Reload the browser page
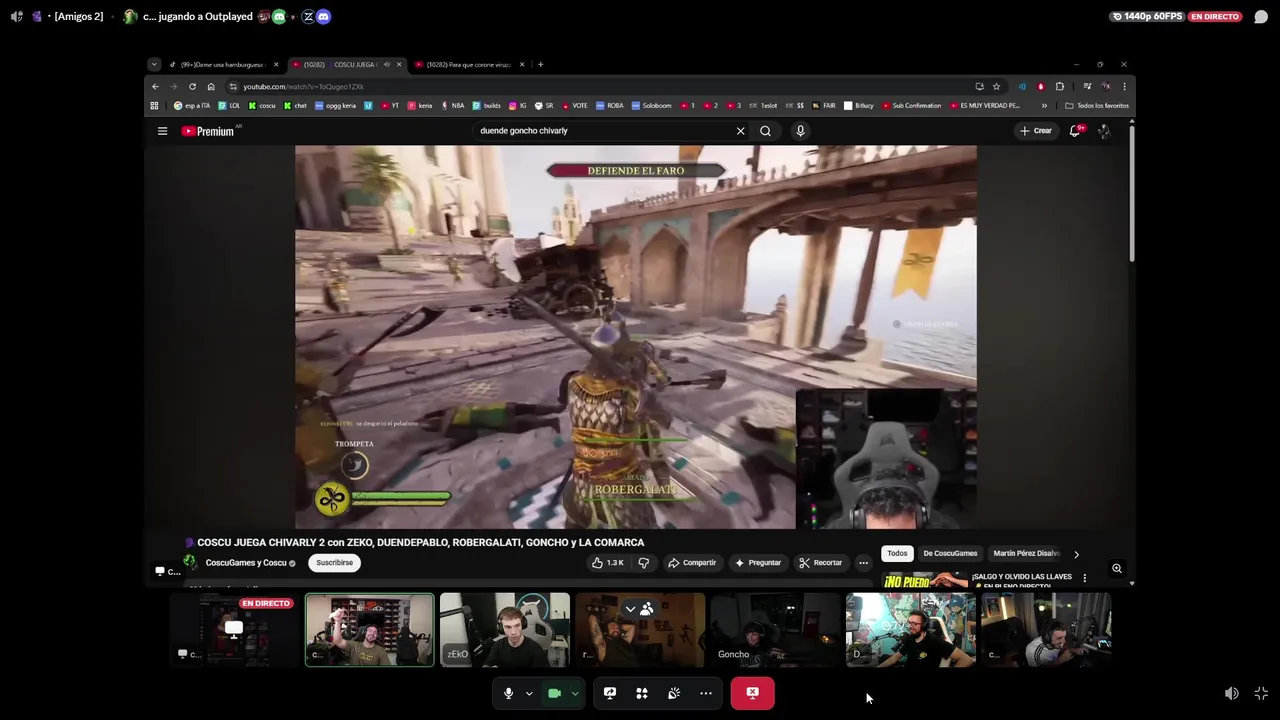Image resolution: width=1280 pixels, height=720 pixels. [x=192, y=87]
